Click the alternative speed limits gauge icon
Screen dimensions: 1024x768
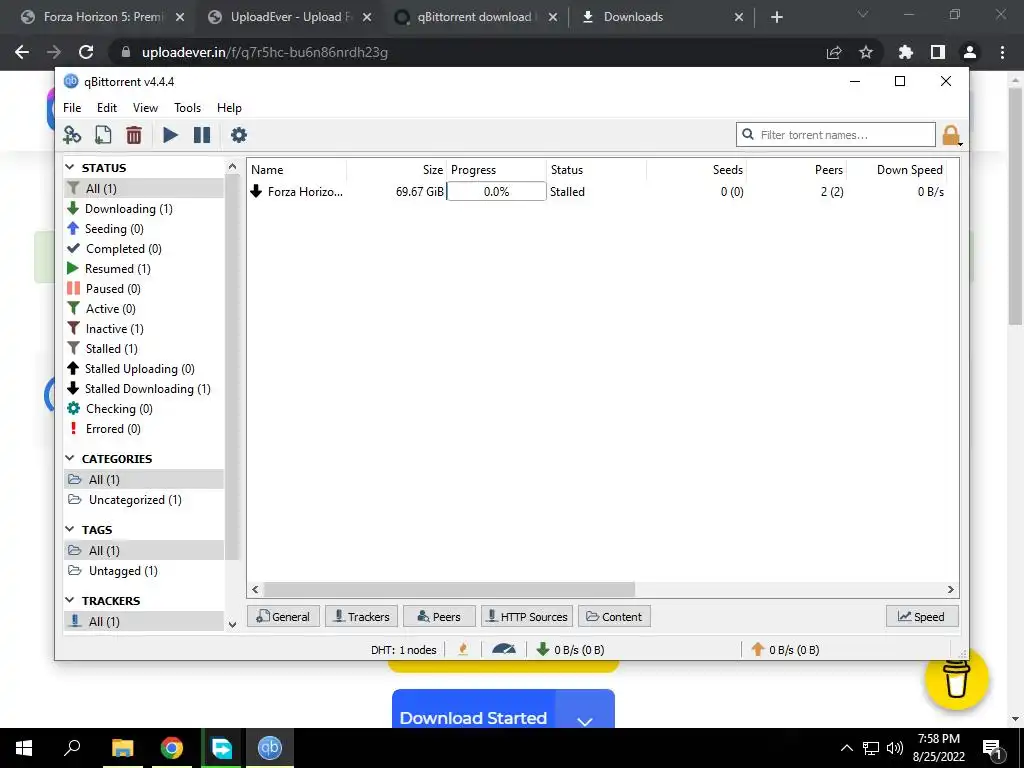pos(504,649)
